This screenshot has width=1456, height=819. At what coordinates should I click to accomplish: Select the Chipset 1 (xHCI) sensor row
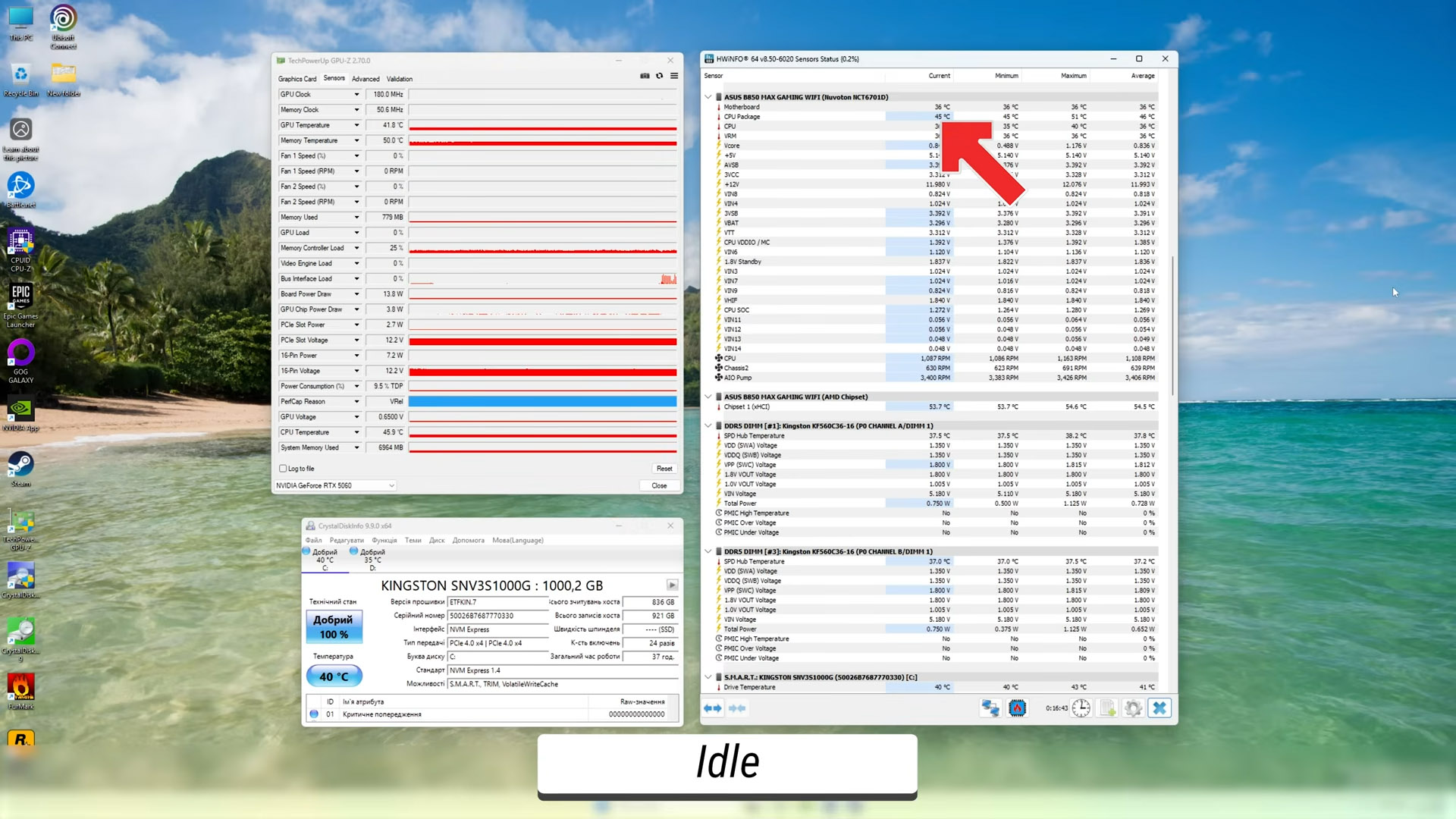pos(937,407)
